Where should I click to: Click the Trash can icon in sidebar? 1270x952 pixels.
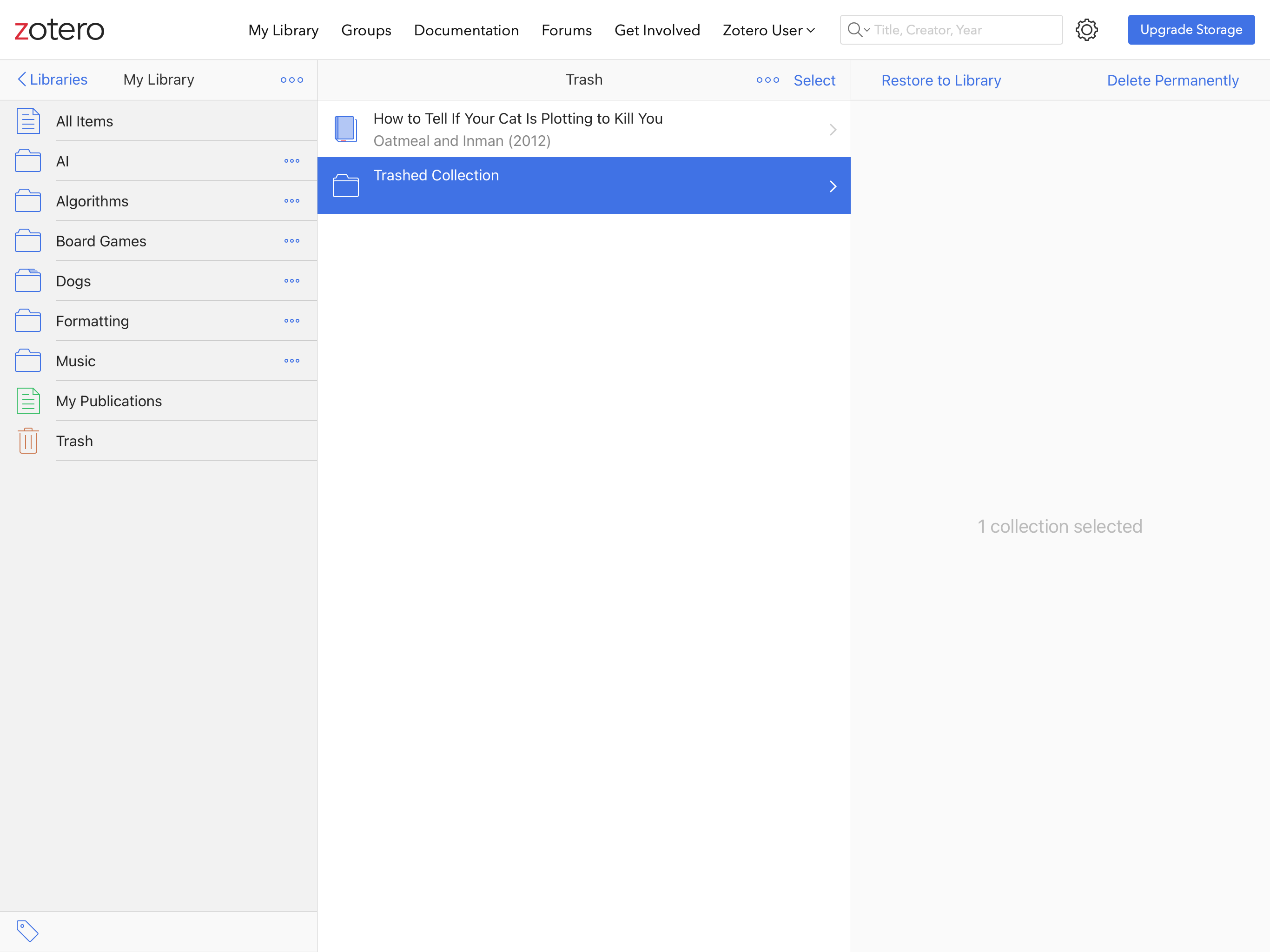pos(28,441)
